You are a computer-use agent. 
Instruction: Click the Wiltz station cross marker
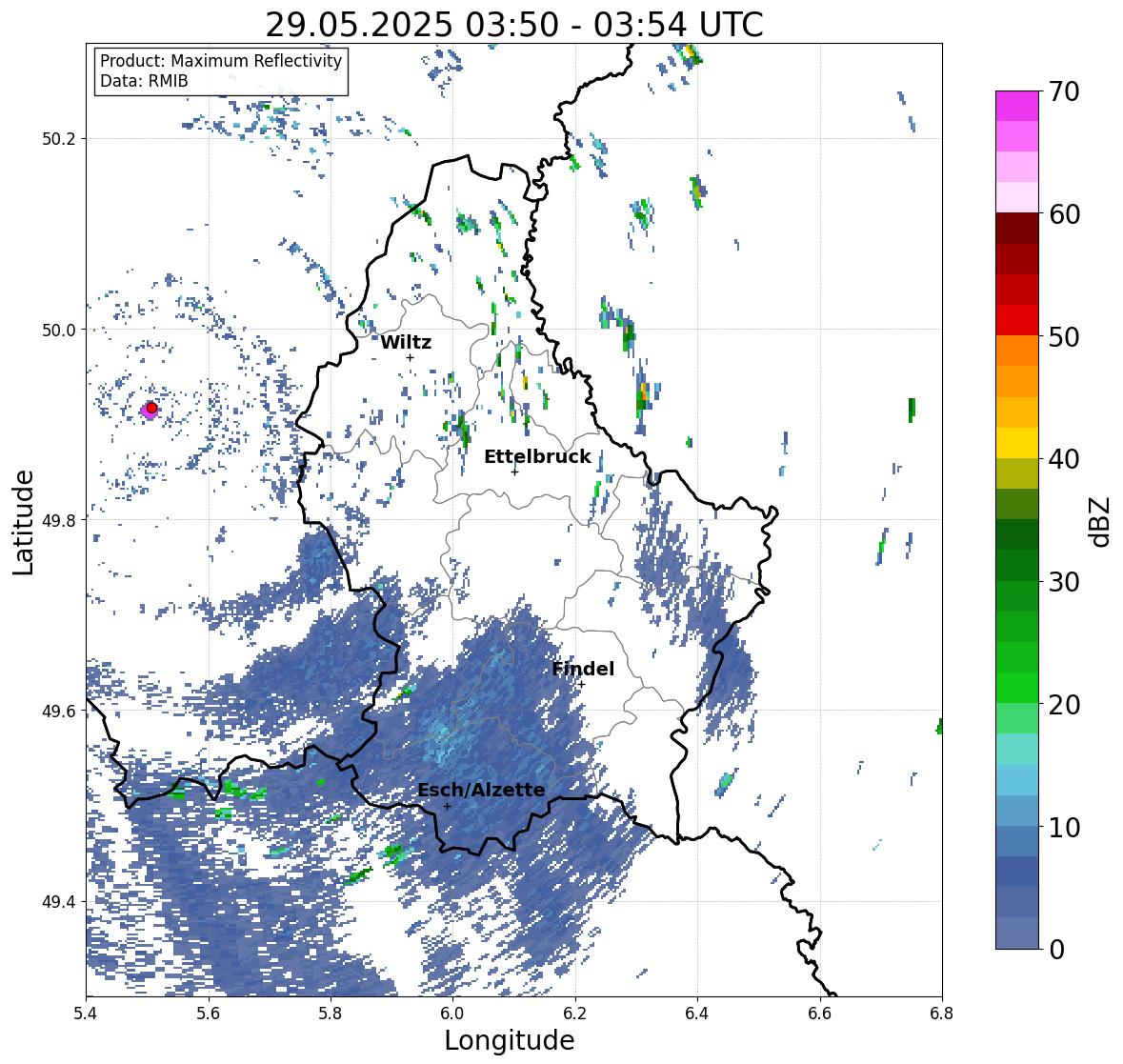click(410, 357)
